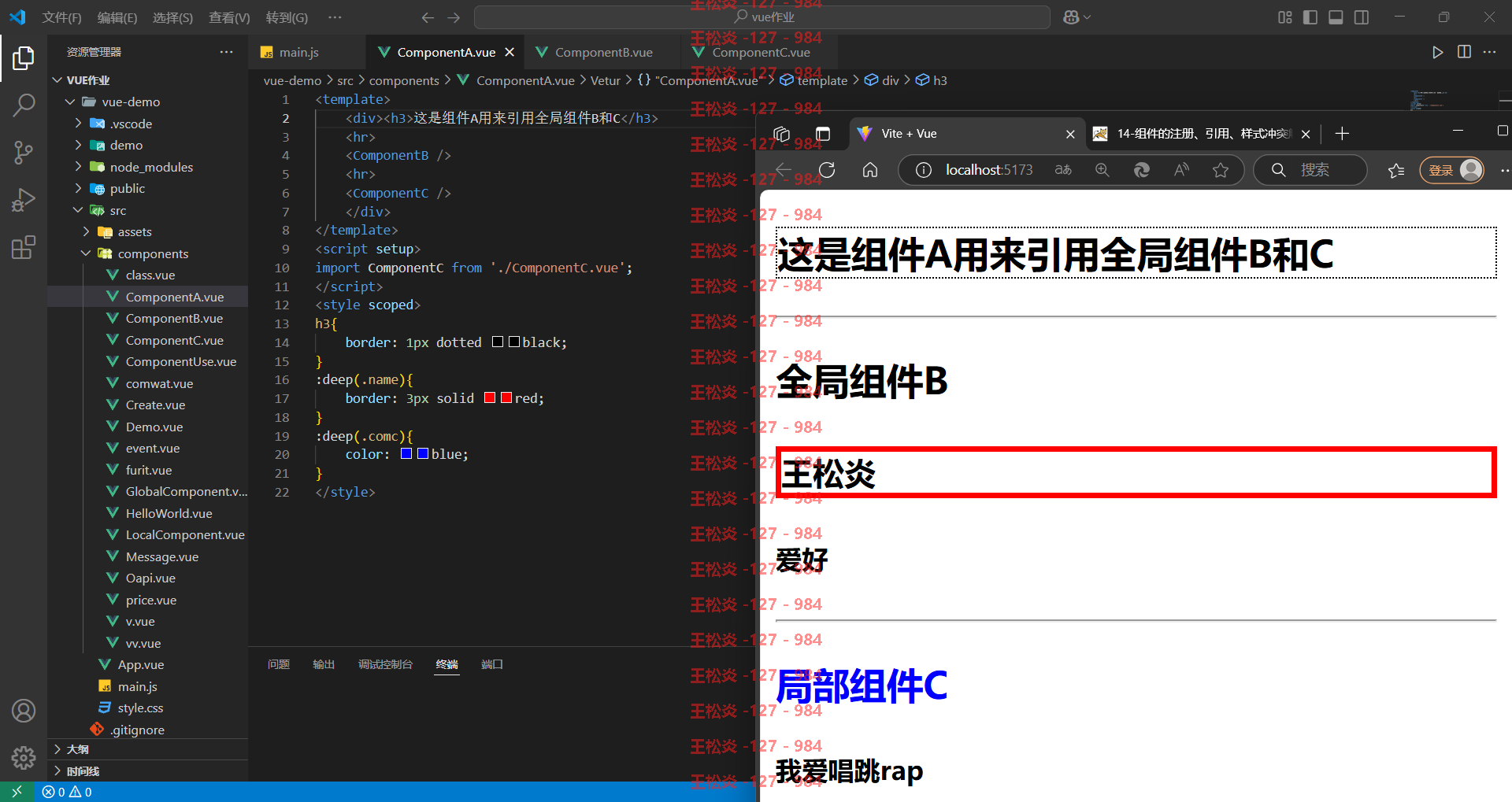Open HelloWorld.vue in file tree

[x=169, y=513]
